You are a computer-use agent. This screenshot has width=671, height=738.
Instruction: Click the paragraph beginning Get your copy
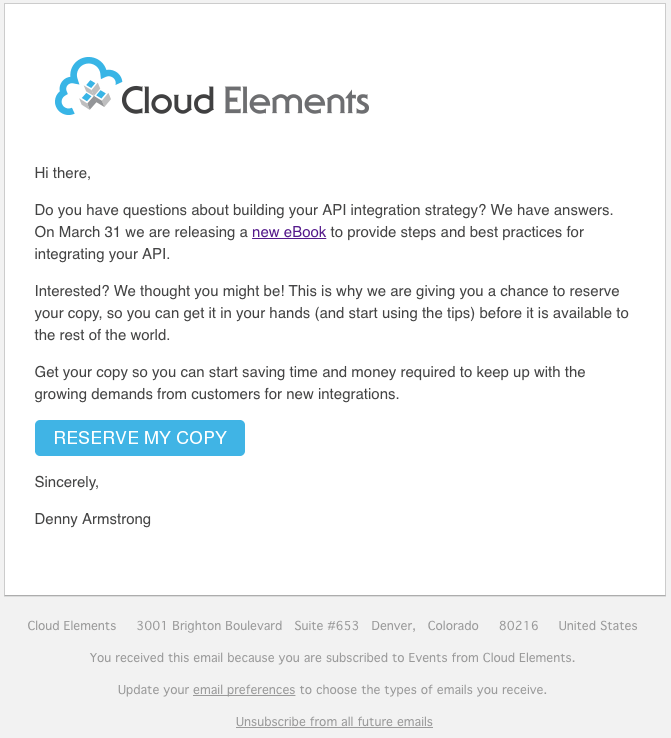[310, 383]
